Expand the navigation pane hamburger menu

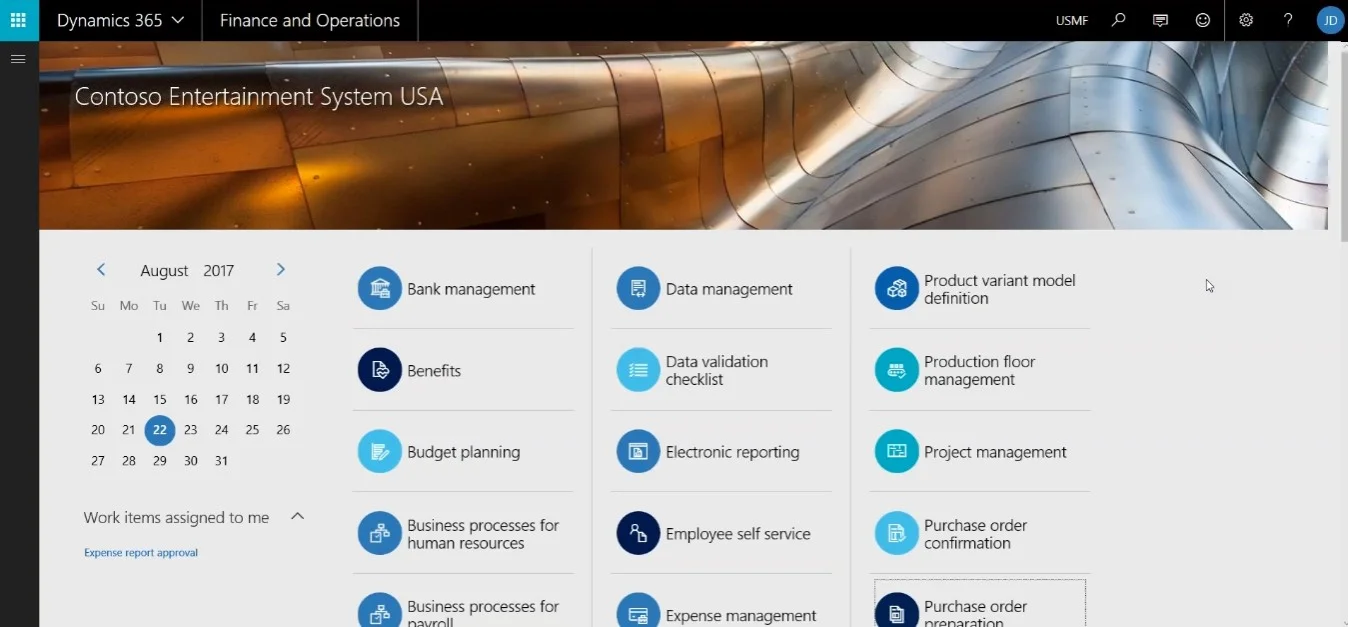pyautogui.click(x=17, y=59)
